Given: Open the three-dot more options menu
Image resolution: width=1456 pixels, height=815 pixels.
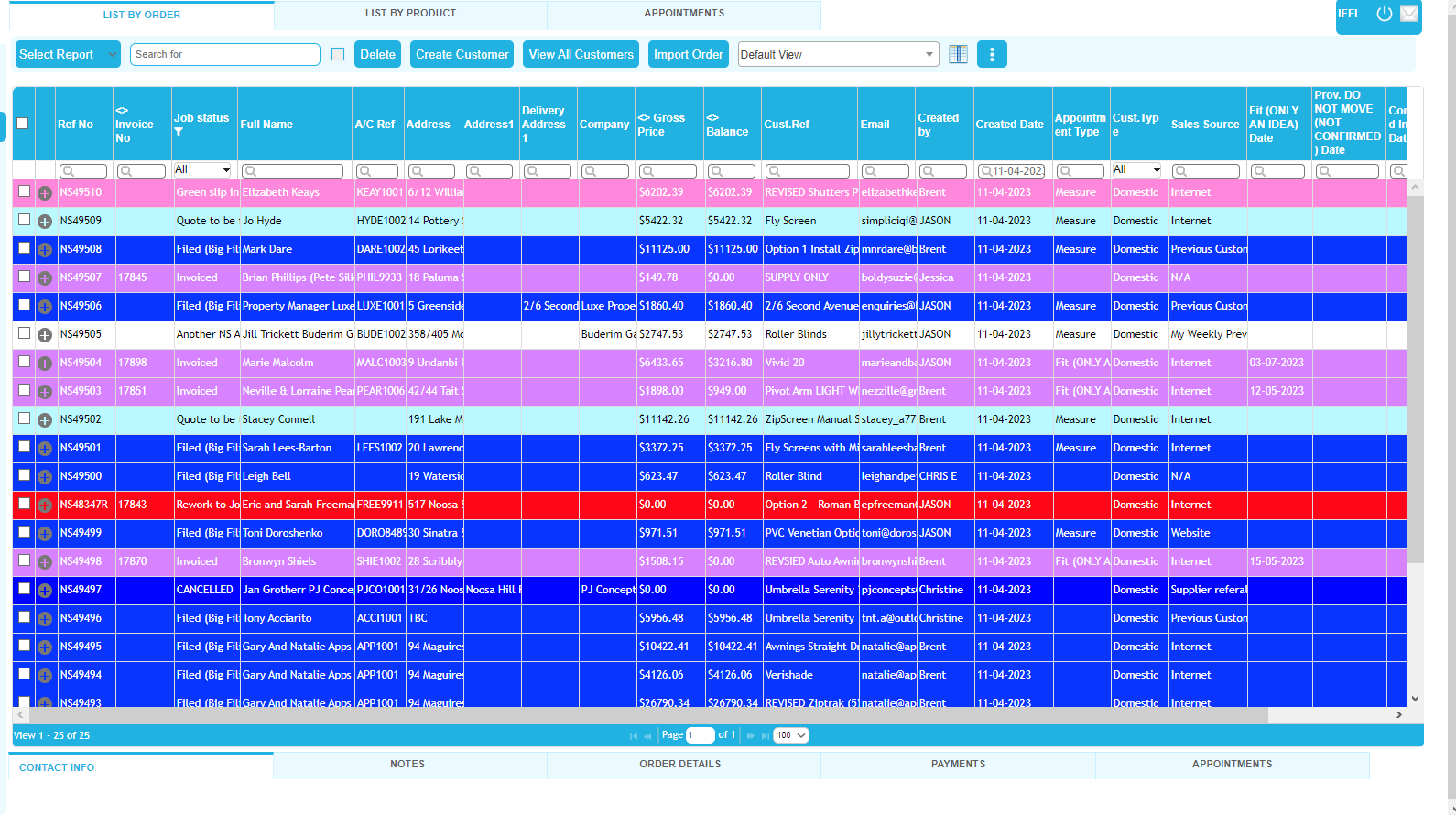Looking at the screenshot, I should [992, 54].
